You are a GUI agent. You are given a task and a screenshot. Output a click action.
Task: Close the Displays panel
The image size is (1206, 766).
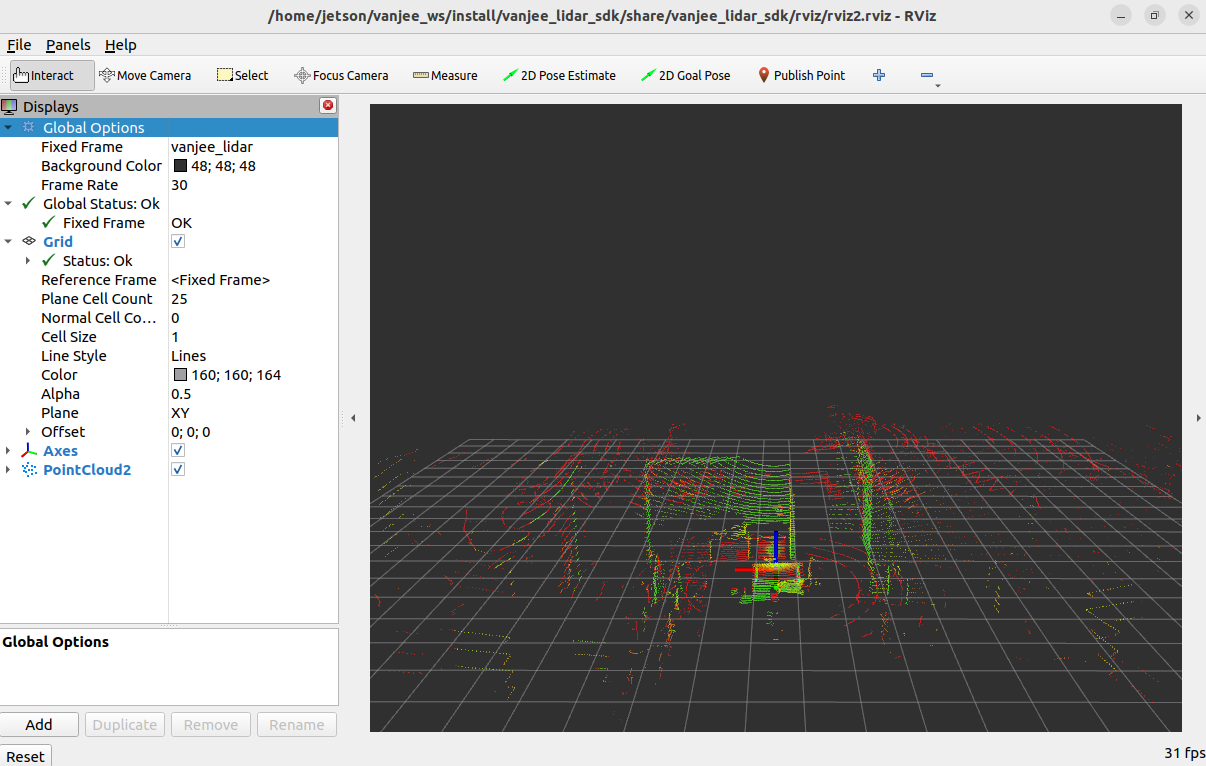(x=328, y=106)
